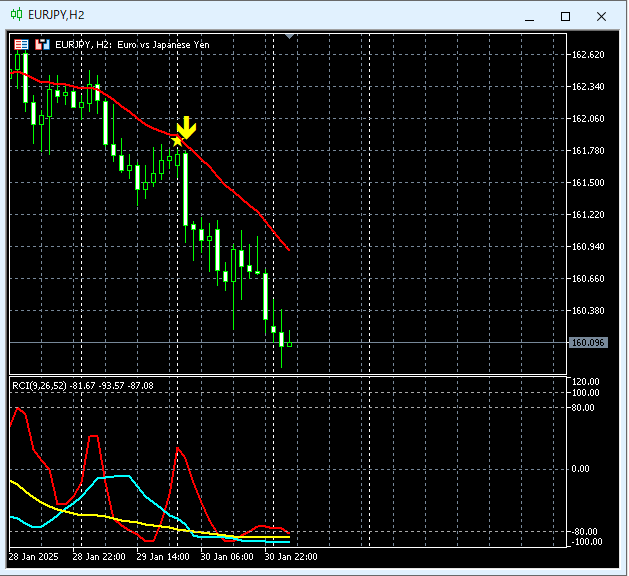Click the chart shift triangle marker
The width and height of the screenshot is (629, 576).
pos(290,37)
